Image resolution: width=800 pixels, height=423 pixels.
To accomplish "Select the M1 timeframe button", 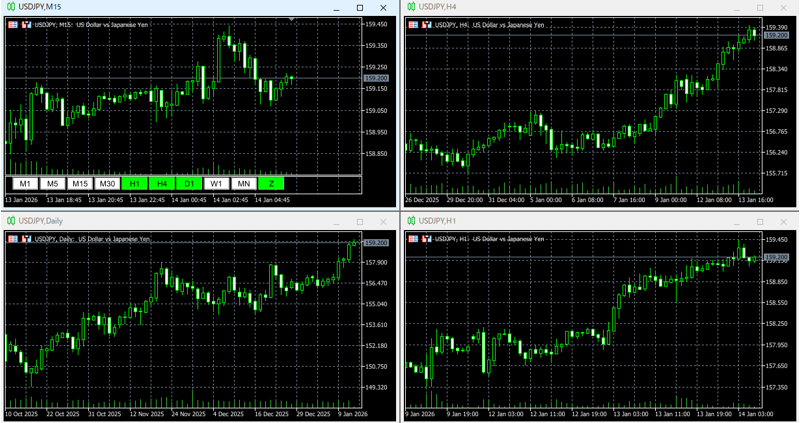I will [26, 184].
